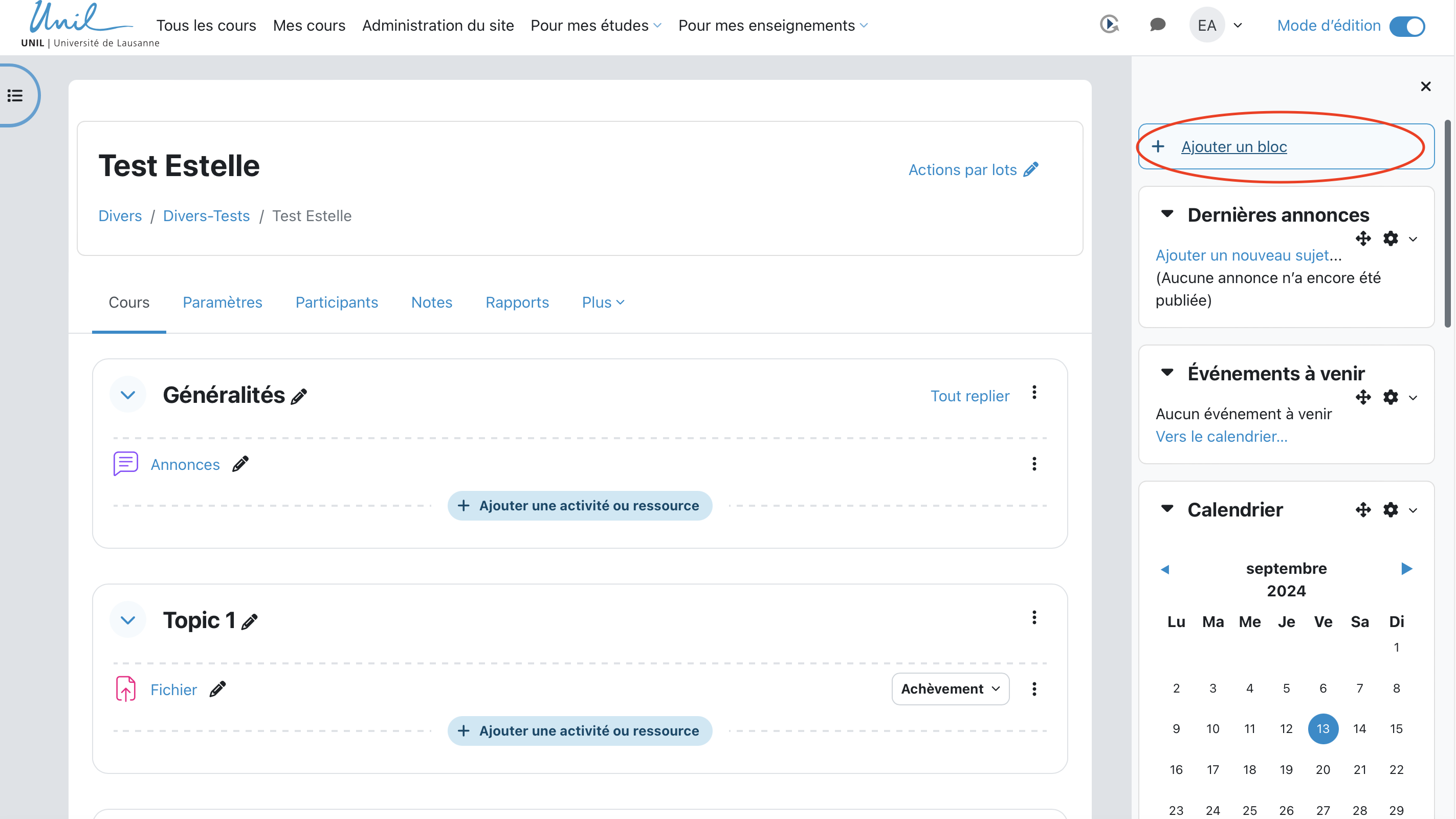Click the play/tour icon in header
The width and height of the screenshot is (1456, 819).
pos(1110,25)
